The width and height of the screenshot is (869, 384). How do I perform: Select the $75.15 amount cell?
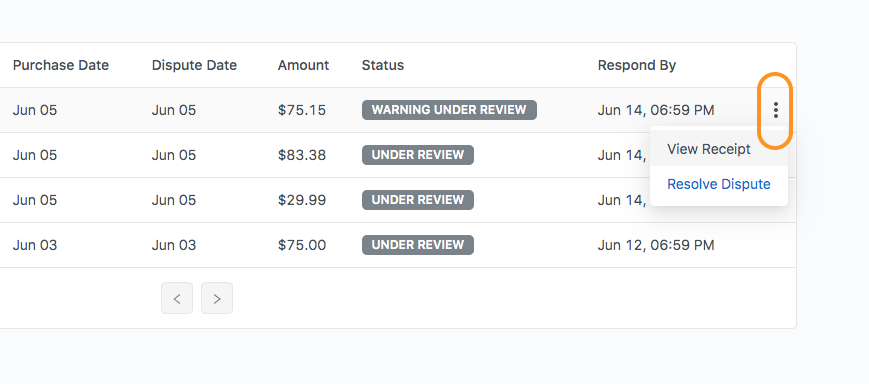coord(301,110)
